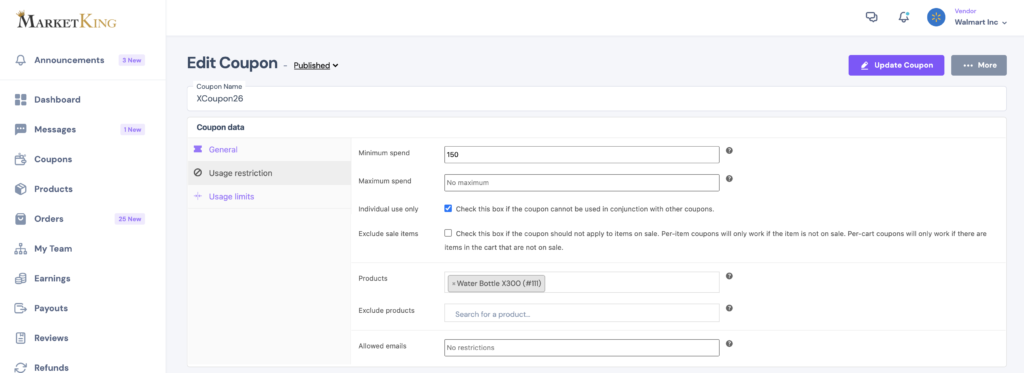Click the Reviews clipboard icon
The image size is (1024, 373).
pos(20,338)
